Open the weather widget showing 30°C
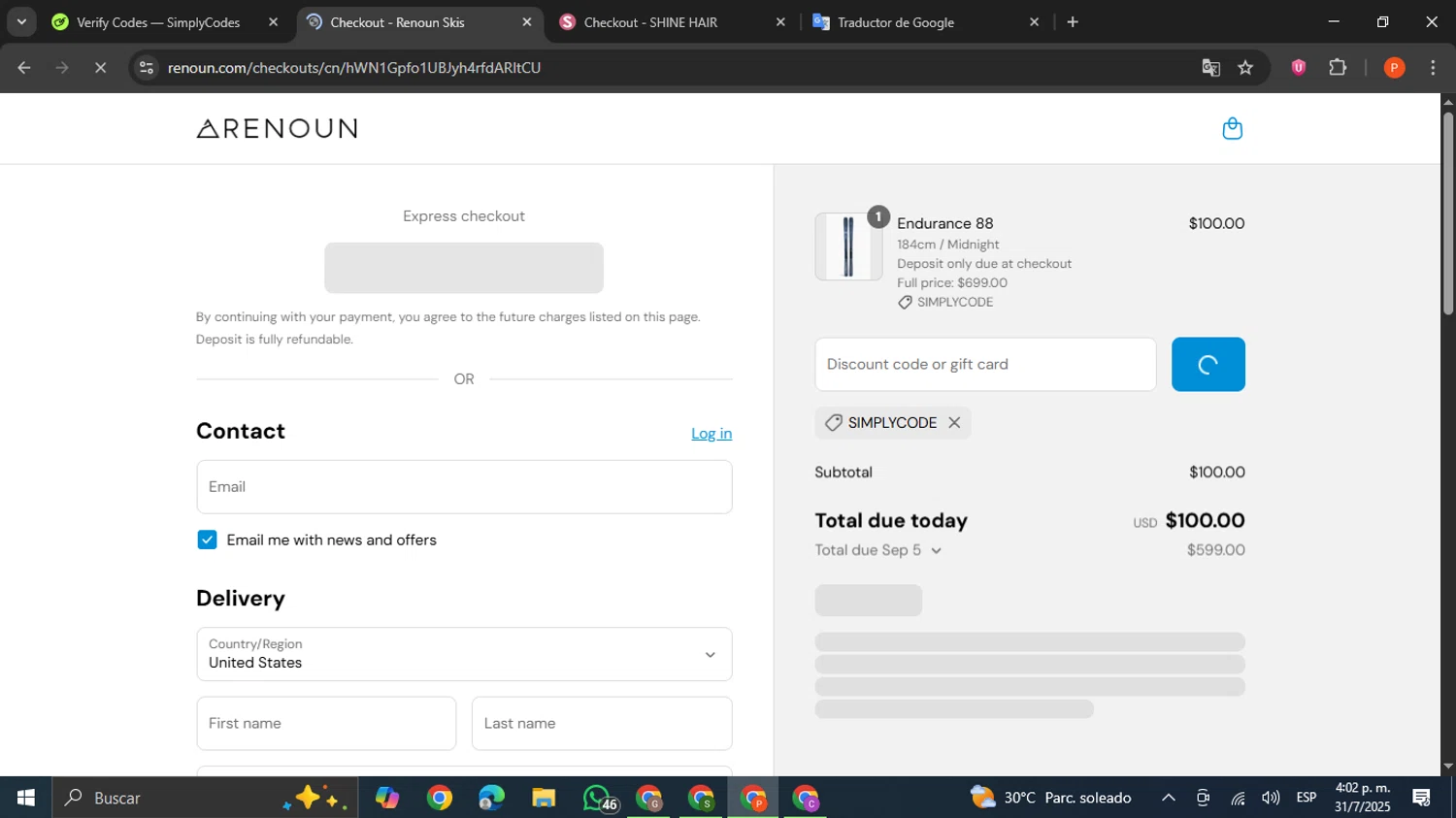1456x818 pixels. (x=1051, y=798)
